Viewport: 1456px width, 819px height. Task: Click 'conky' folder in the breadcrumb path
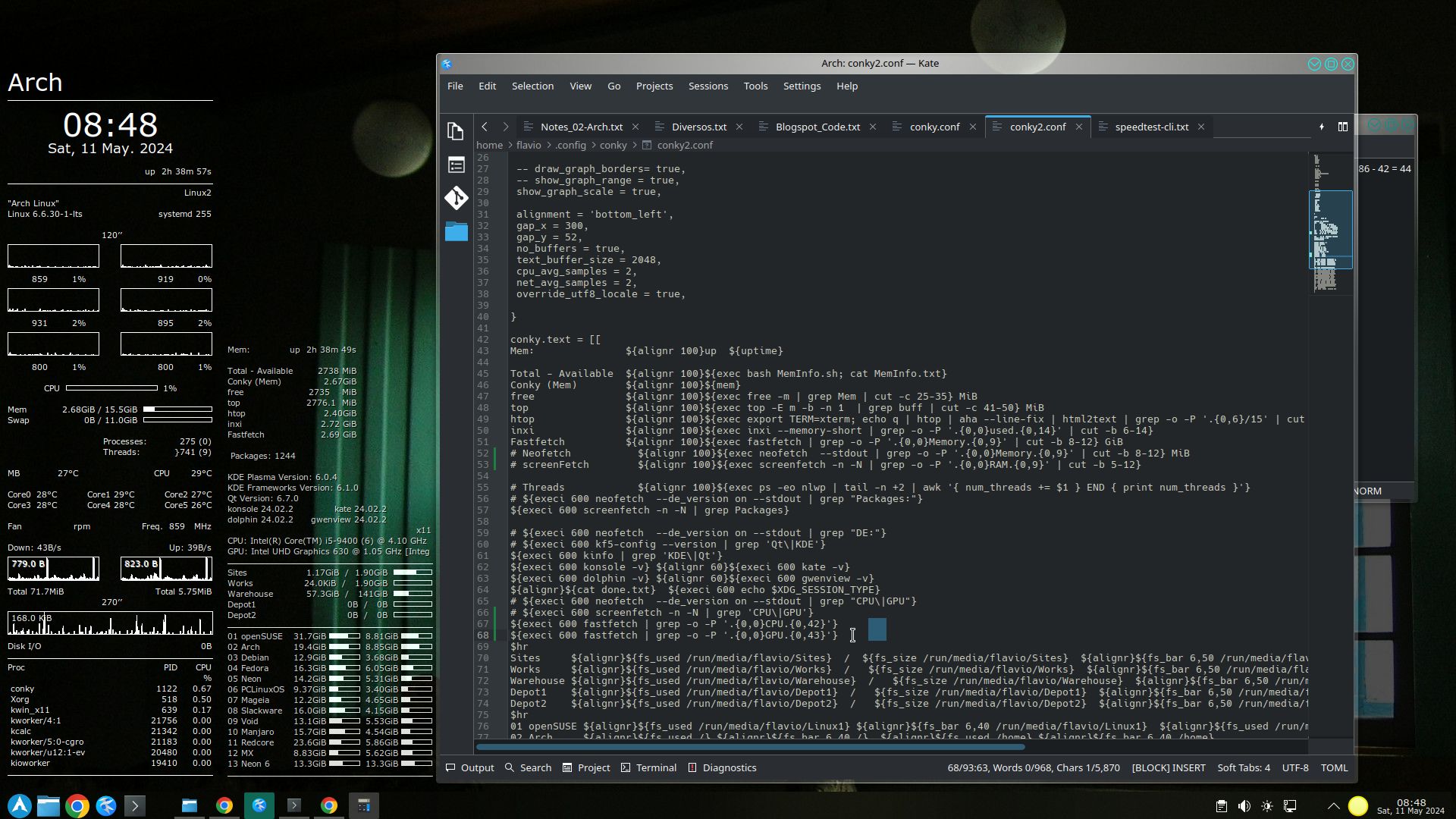(613, 145)
